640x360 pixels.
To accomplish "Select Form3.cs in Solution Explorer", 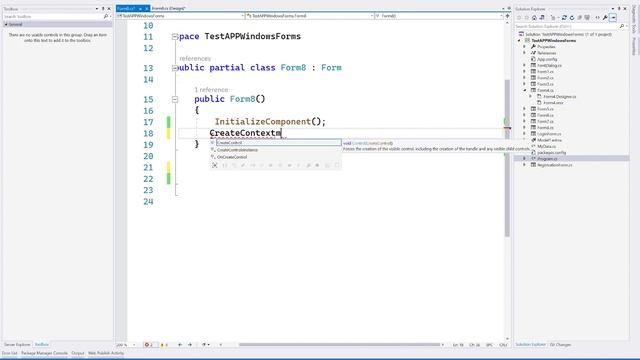I will click(545, 84).
